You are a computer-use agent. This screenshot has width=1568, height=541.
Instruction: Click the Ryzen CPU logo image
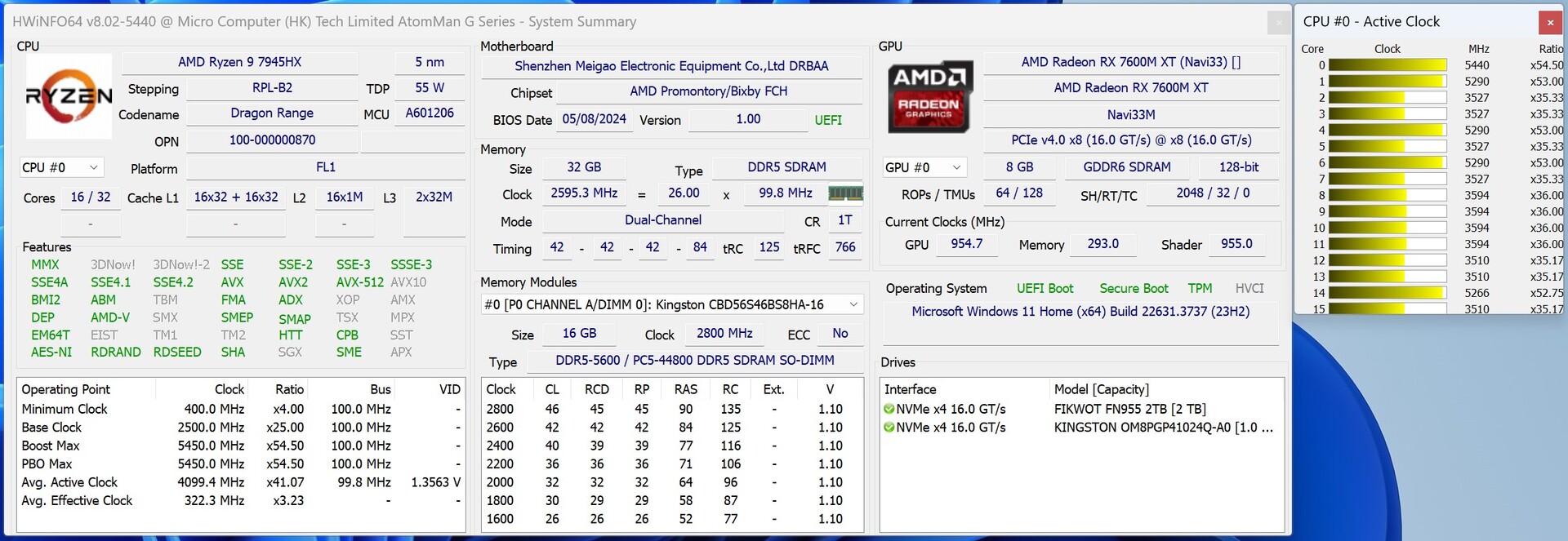[69, 96]
